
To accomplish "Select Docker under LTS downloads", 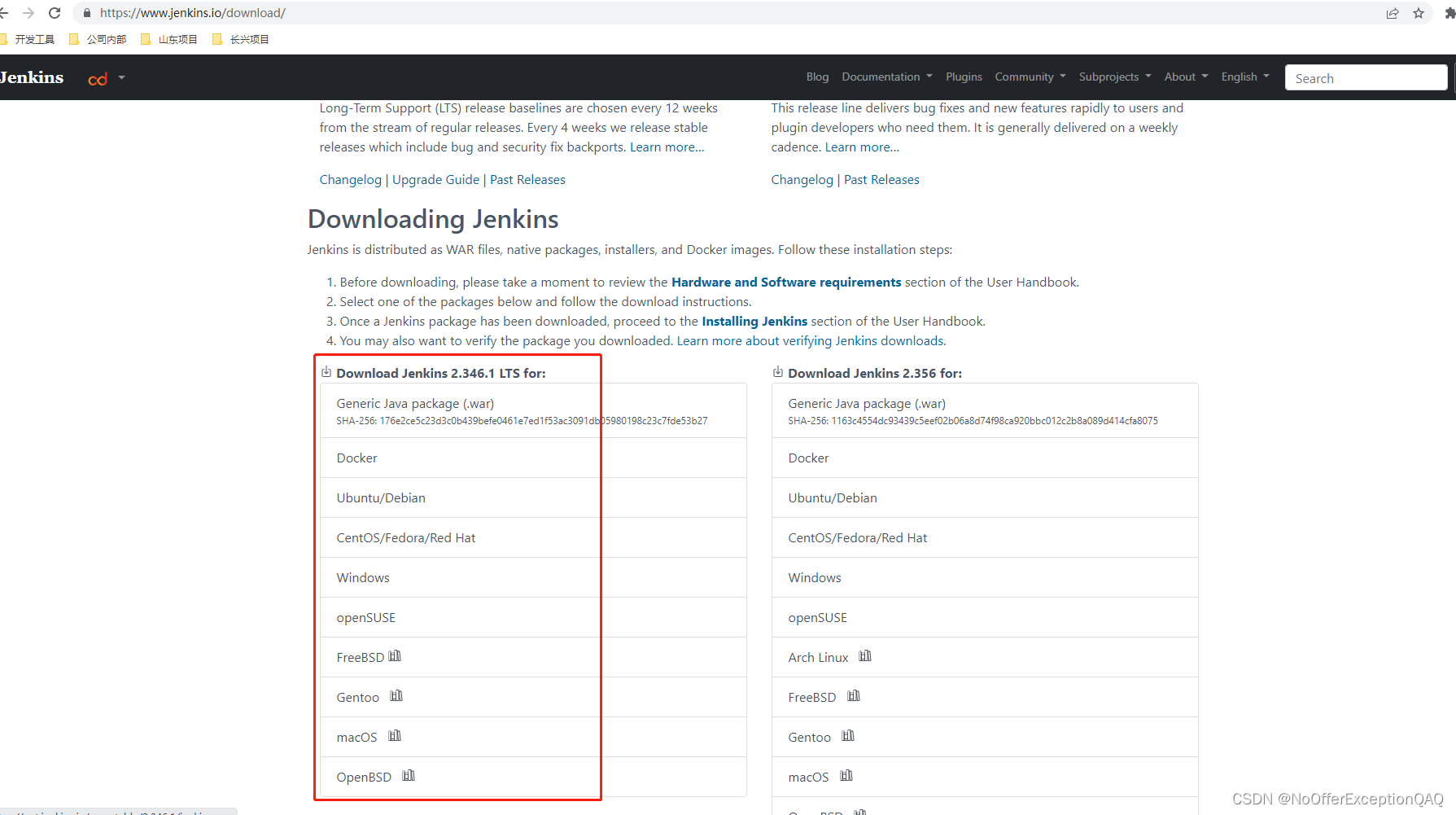I will [x=533, y=458].
